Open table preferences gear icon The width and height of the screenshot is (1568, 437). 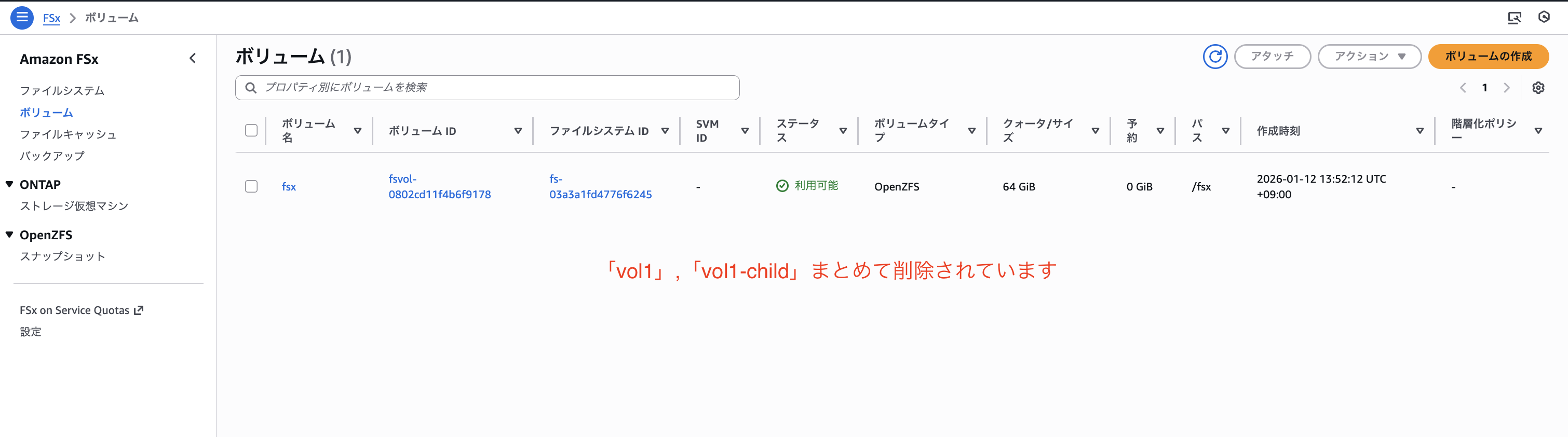coord(1537,88)
